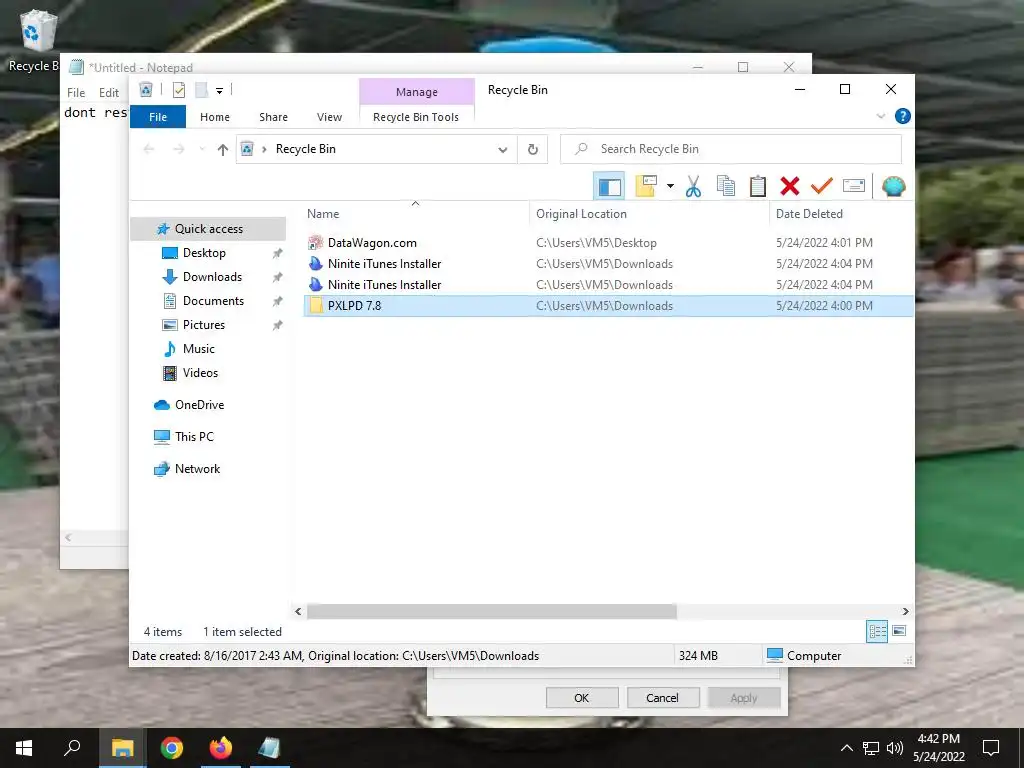Expand the ribbon with the chevron
The image size is (1024, 768).
tap(880, 116)
